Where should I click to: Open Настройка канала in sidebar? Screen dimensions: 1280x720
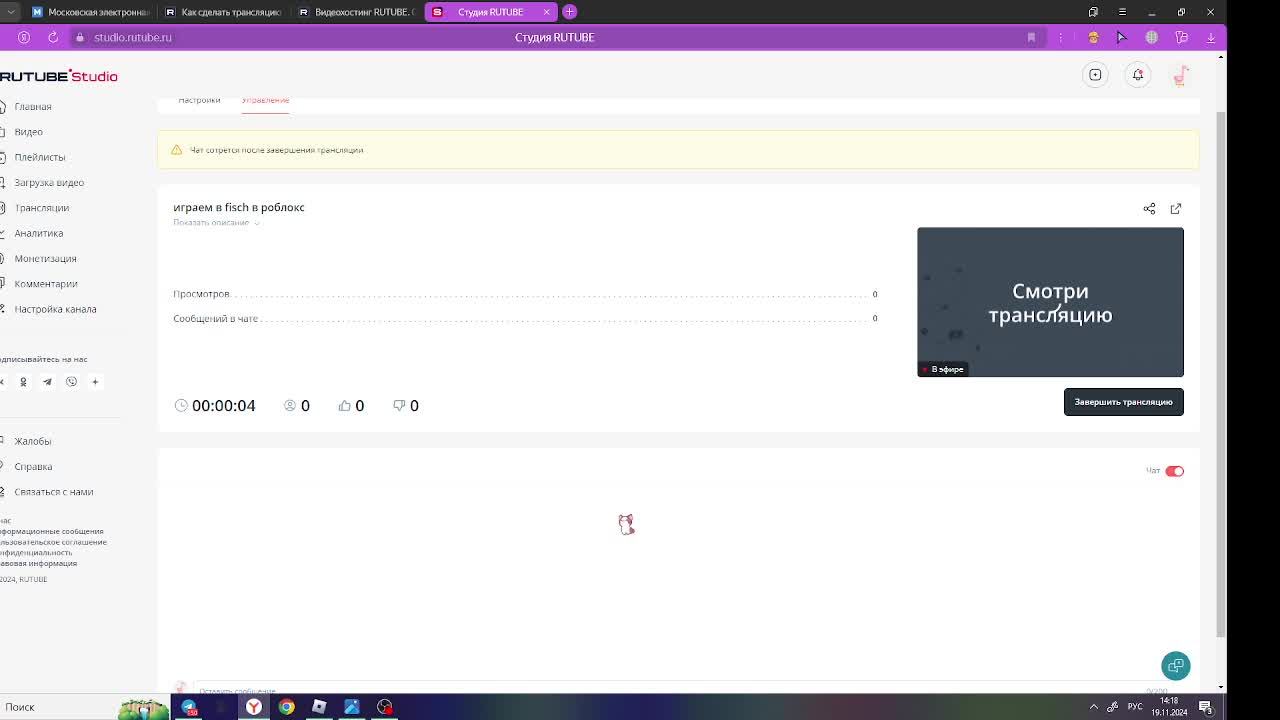point(55,309)
